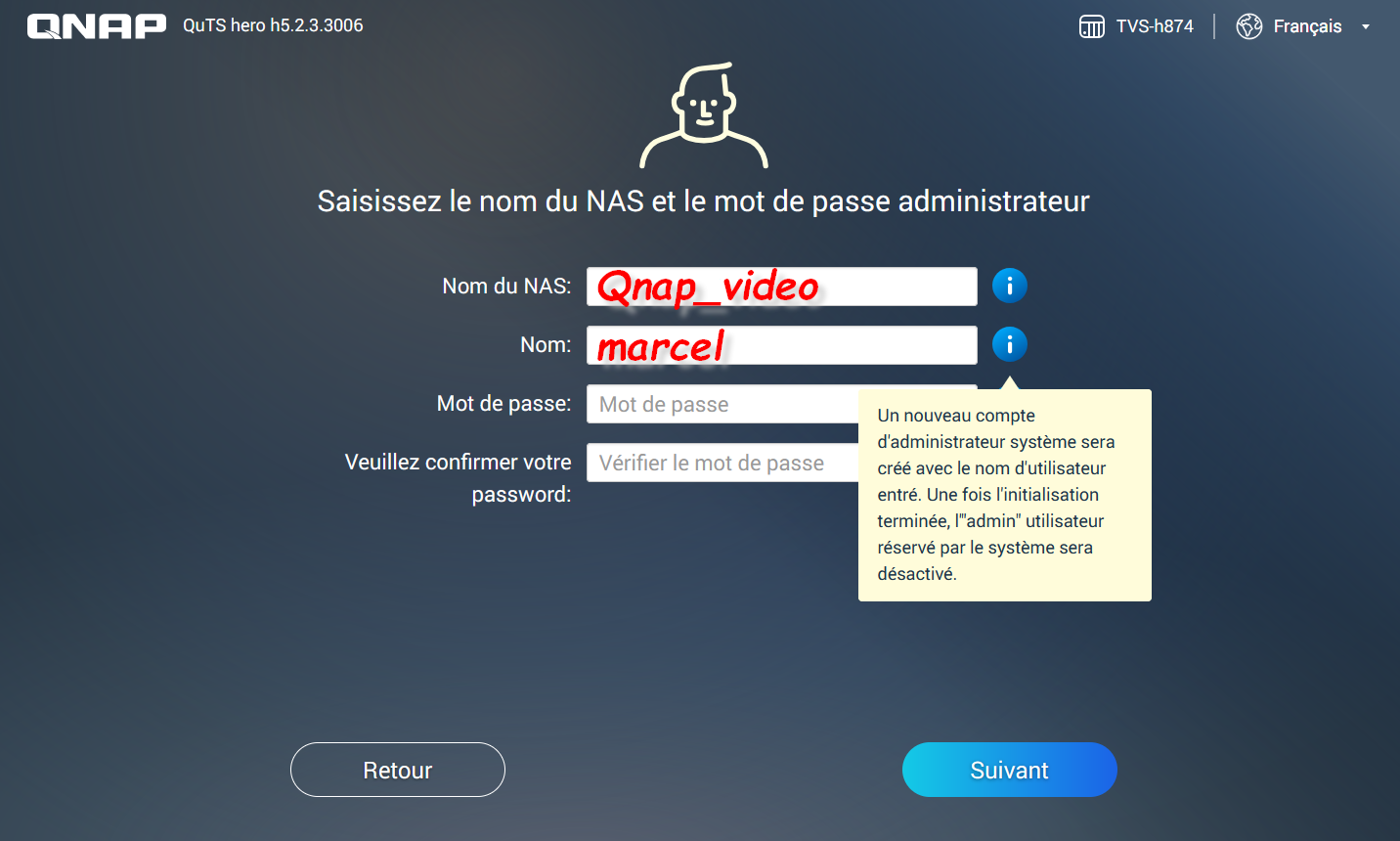Go back with the Retour button
This screenshot has width=1400, height=841.
pyautogui.click(x=398, y=770)
